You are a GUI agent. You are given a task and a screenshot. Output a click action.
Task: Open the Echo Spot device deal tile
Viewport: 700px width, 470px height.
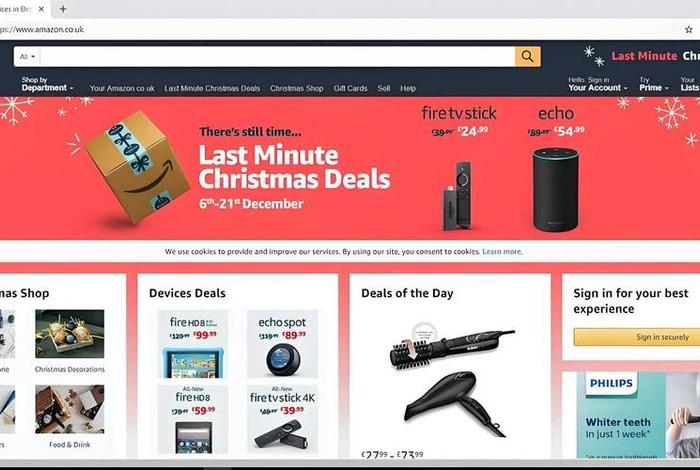[283, 344]
